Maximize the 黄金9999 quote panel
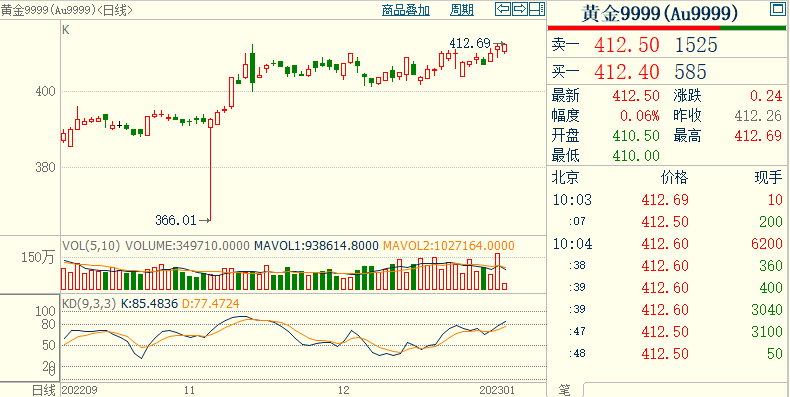The height and width of the screenshot is (397, 790). 777,9
